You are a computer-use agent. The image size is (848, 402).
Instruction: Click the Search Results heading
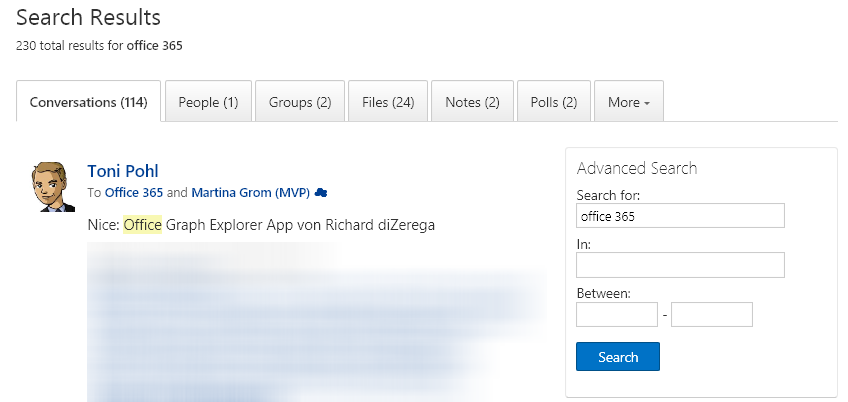[x=89, y=17]
